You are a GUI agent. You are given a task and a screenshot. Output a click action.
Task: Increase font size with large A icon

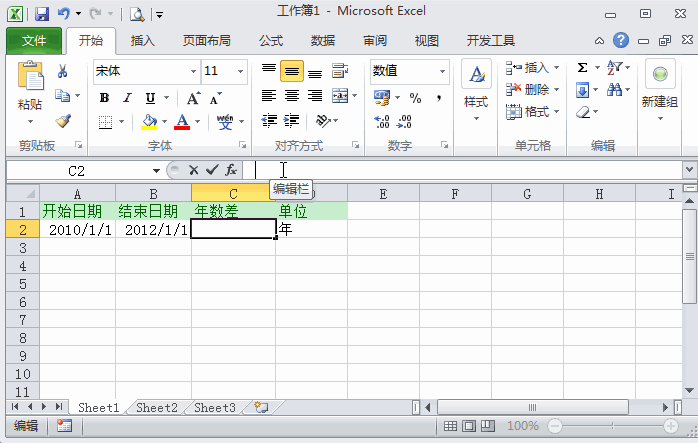click(193, 98)
